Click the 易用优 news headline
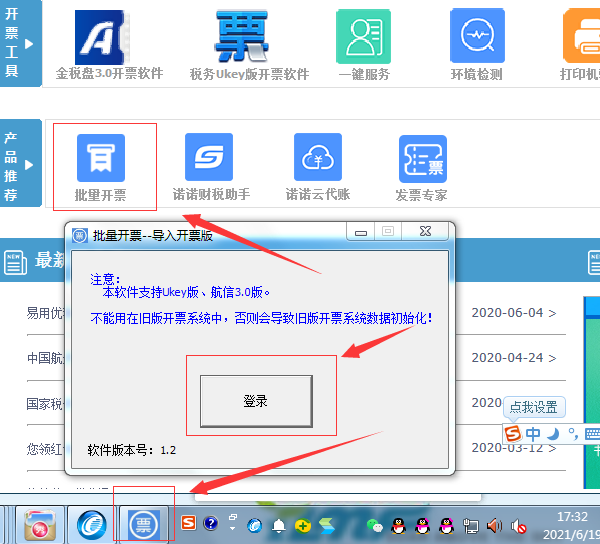This screenshot has width=600, height=544. 45,313
